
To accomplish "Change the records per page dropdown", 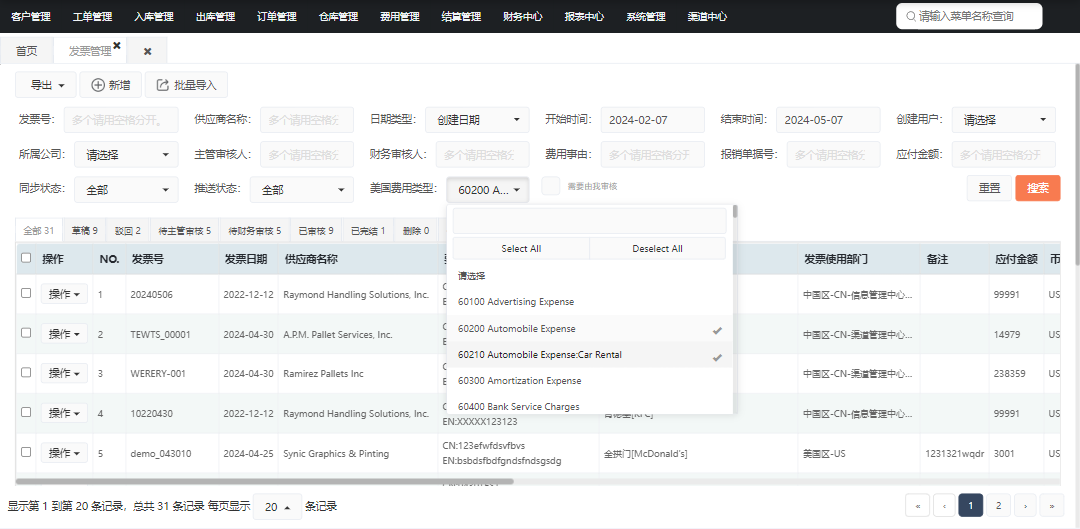I will 278,506.
